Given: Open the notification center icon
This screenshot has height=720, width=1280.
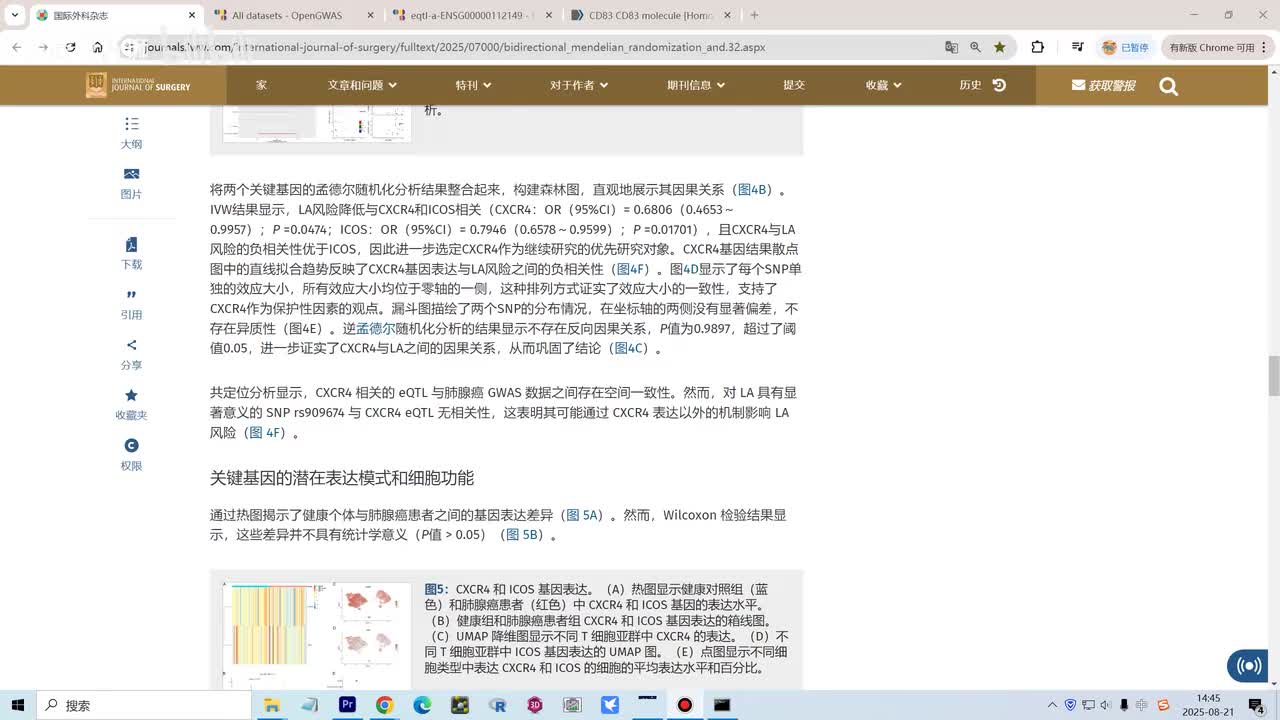Looking at the screenshot, I should (1257, 705).
